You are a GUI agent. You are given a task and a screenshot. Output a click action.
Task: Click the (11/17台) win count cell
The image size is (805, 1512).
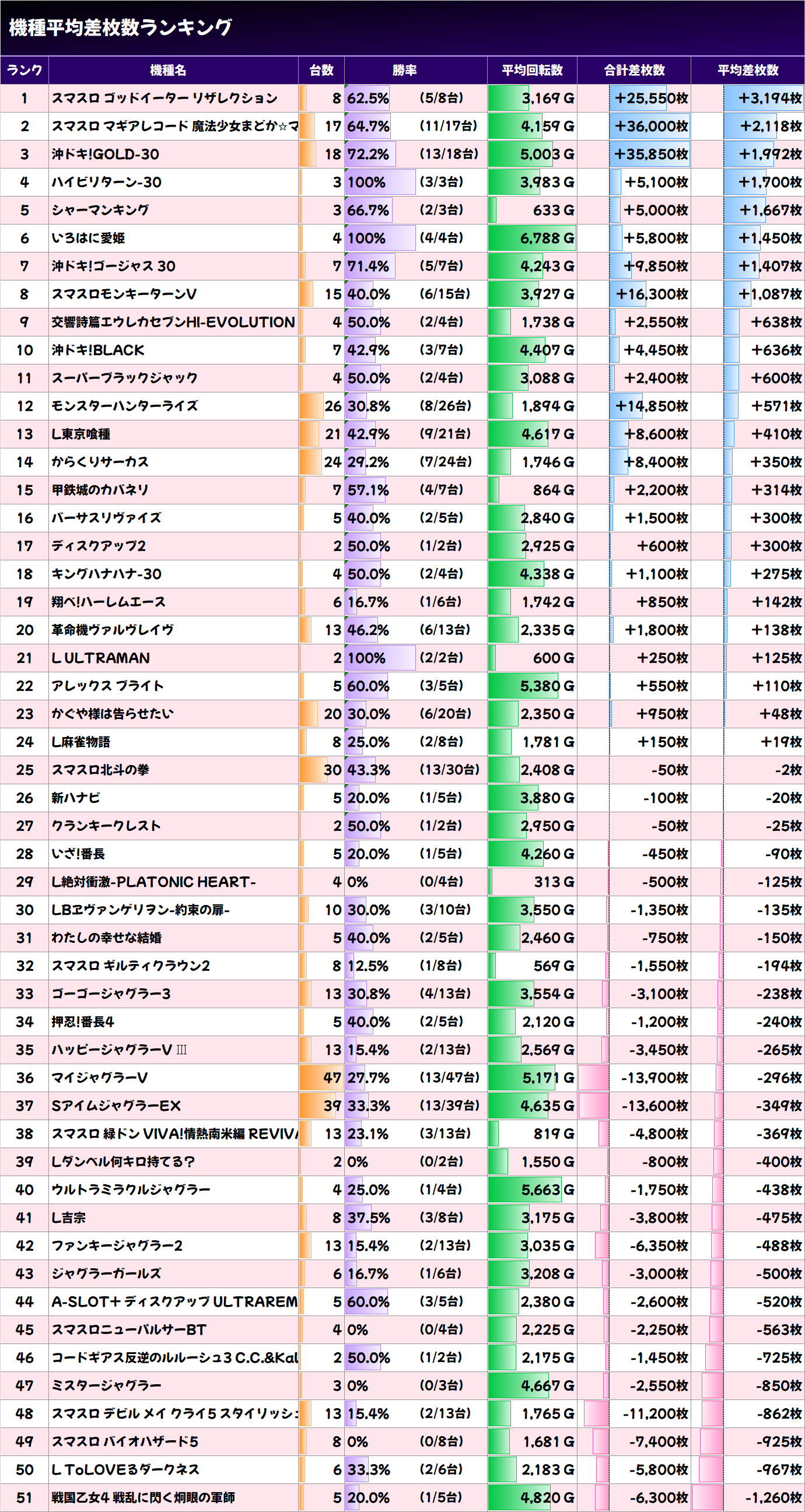449,125
